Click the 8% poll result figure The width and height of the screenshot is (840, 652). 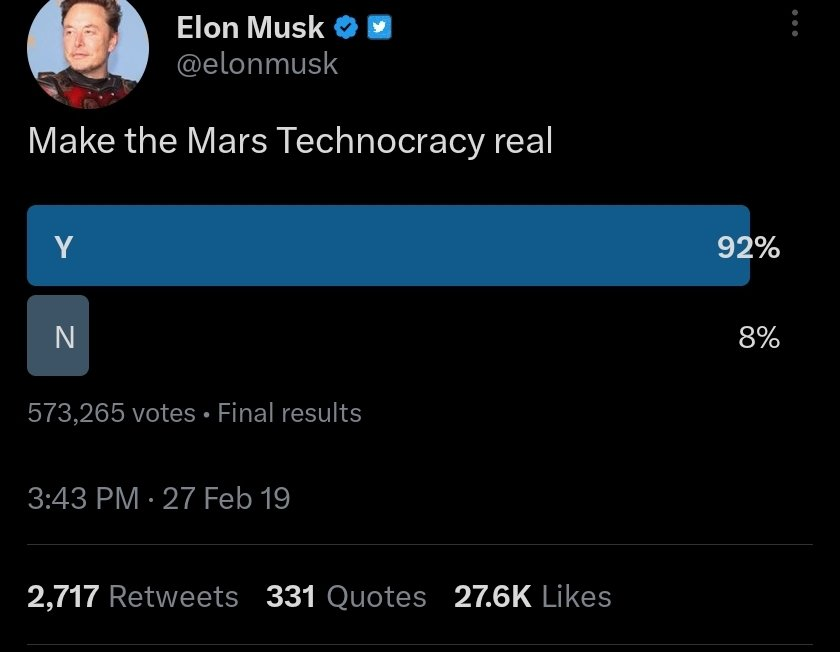(759, 337)
